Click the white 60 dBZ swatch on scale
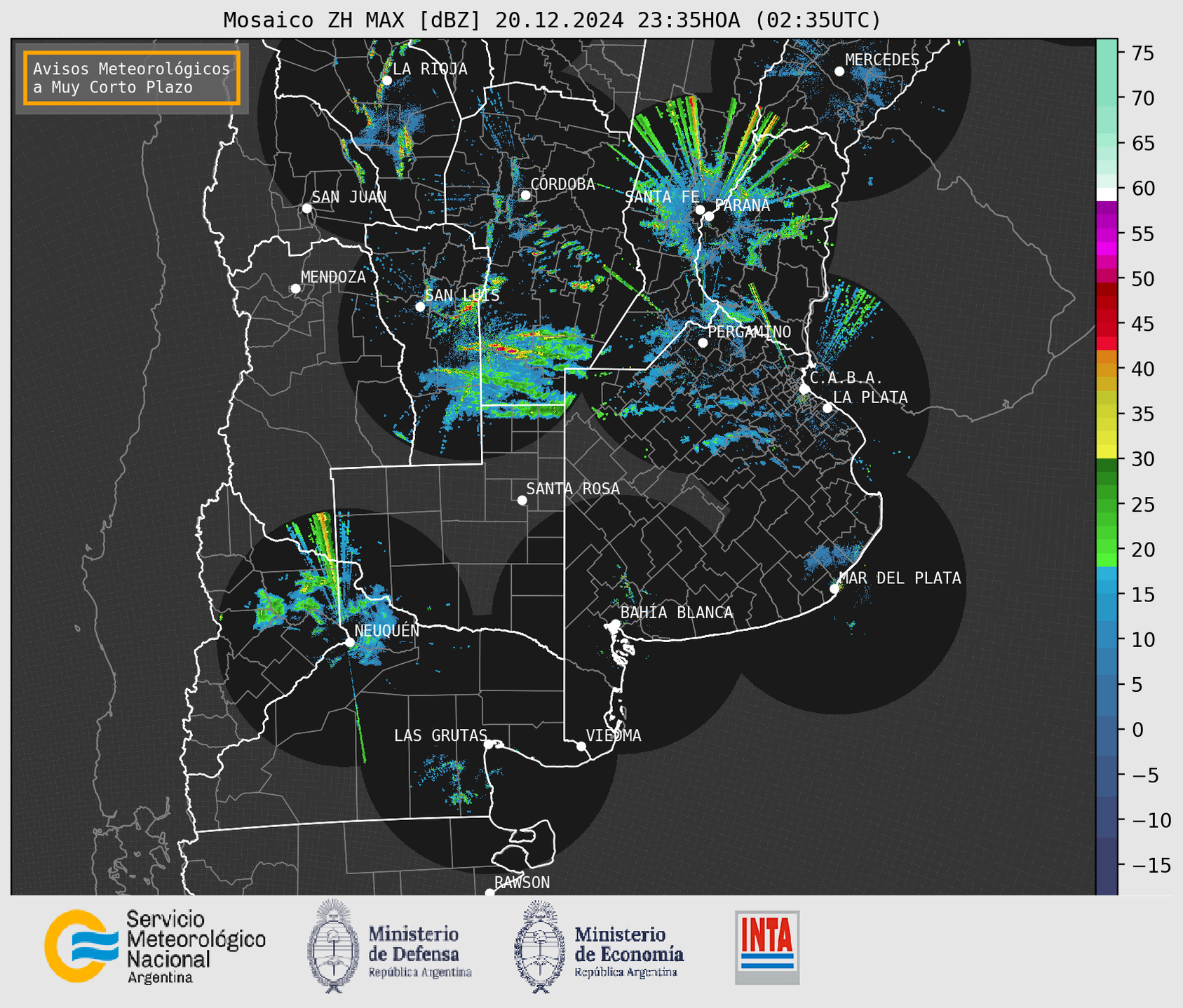This screenshot has height=1008, width=1183. click(1107, 194)
